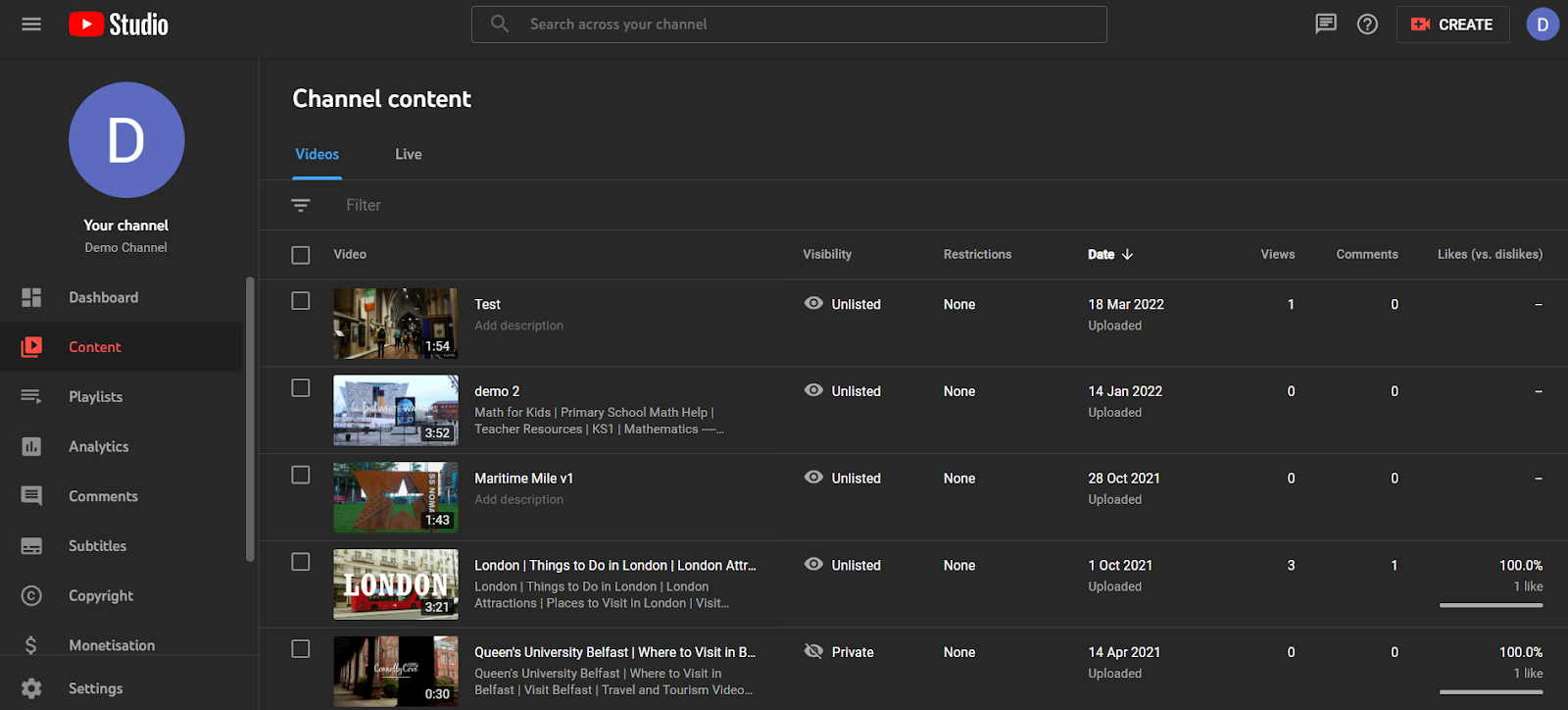This screenshot has width=1568, height=710.
Task: Change Maritime Mile v1's Unlisted visibility
Action: point(843,479)
